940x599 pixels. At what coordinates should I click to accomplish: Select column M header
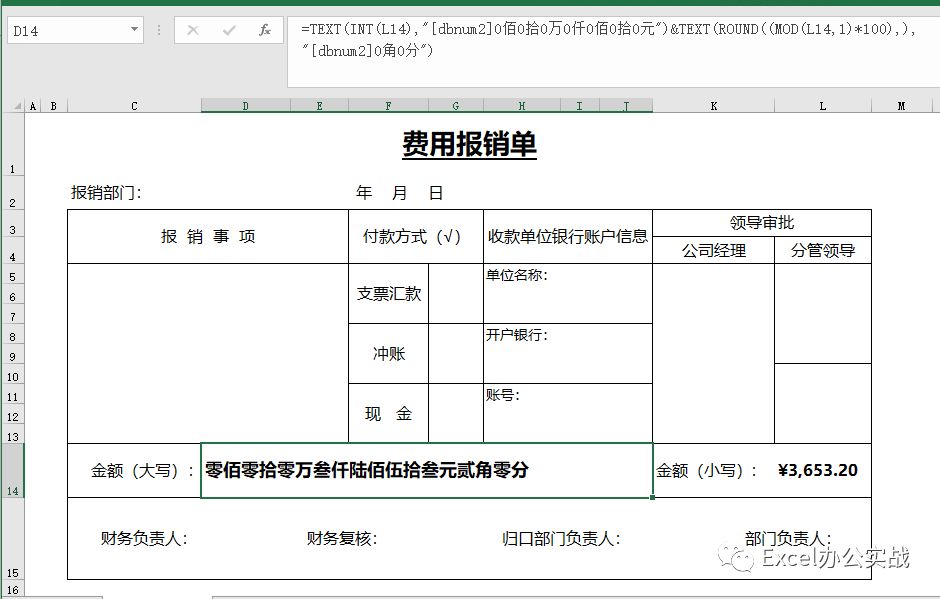pos(901,106)
